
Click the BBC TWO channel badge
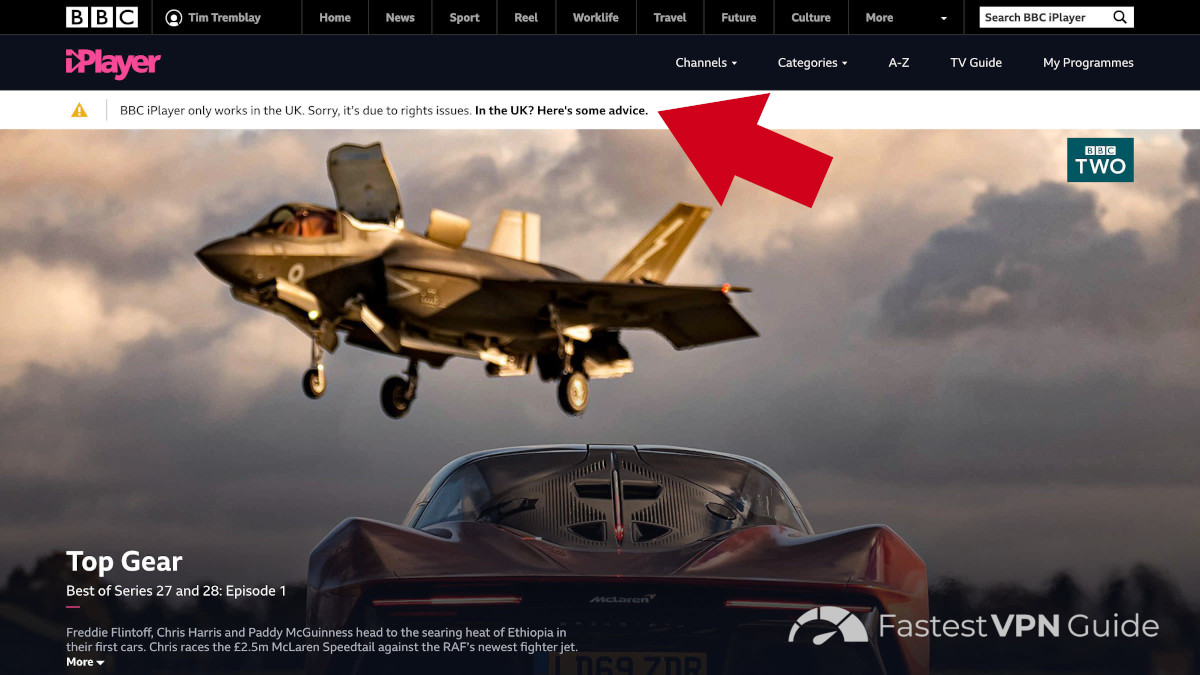(x=1100, y=160)
